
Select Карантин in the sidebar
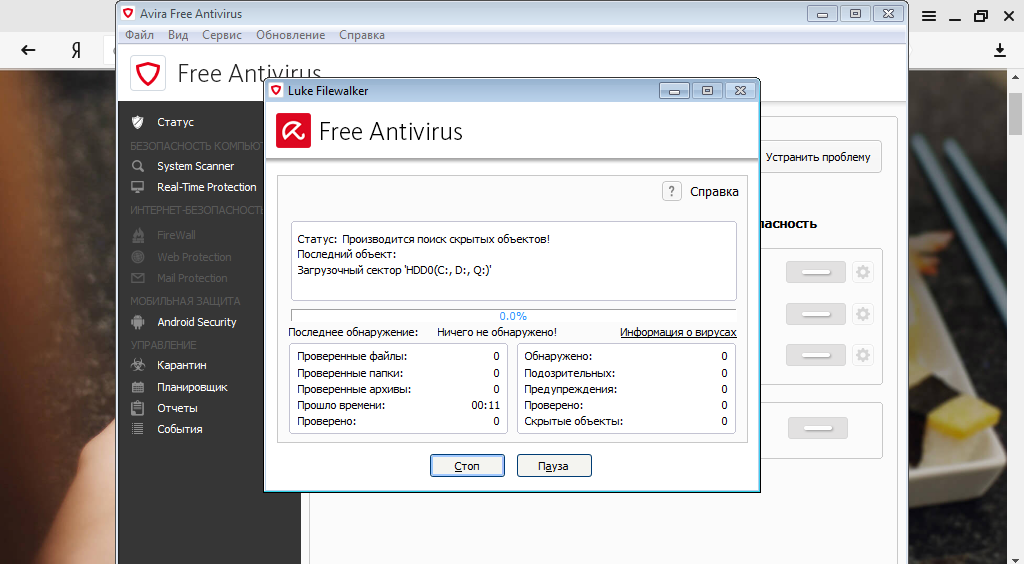pos(182,365)
